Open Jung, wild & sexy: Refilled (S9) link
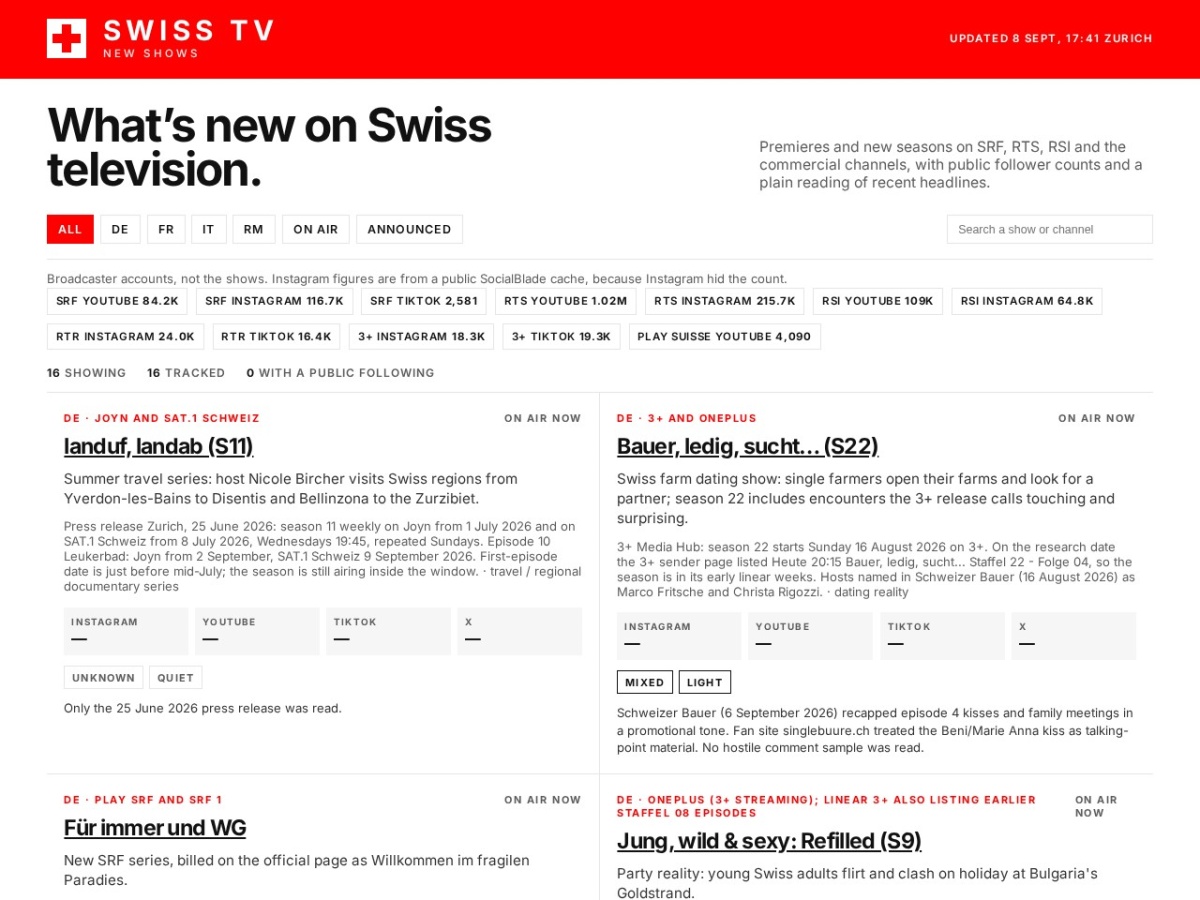This screenshot has height=900, width=1200. tap(769, 841)
